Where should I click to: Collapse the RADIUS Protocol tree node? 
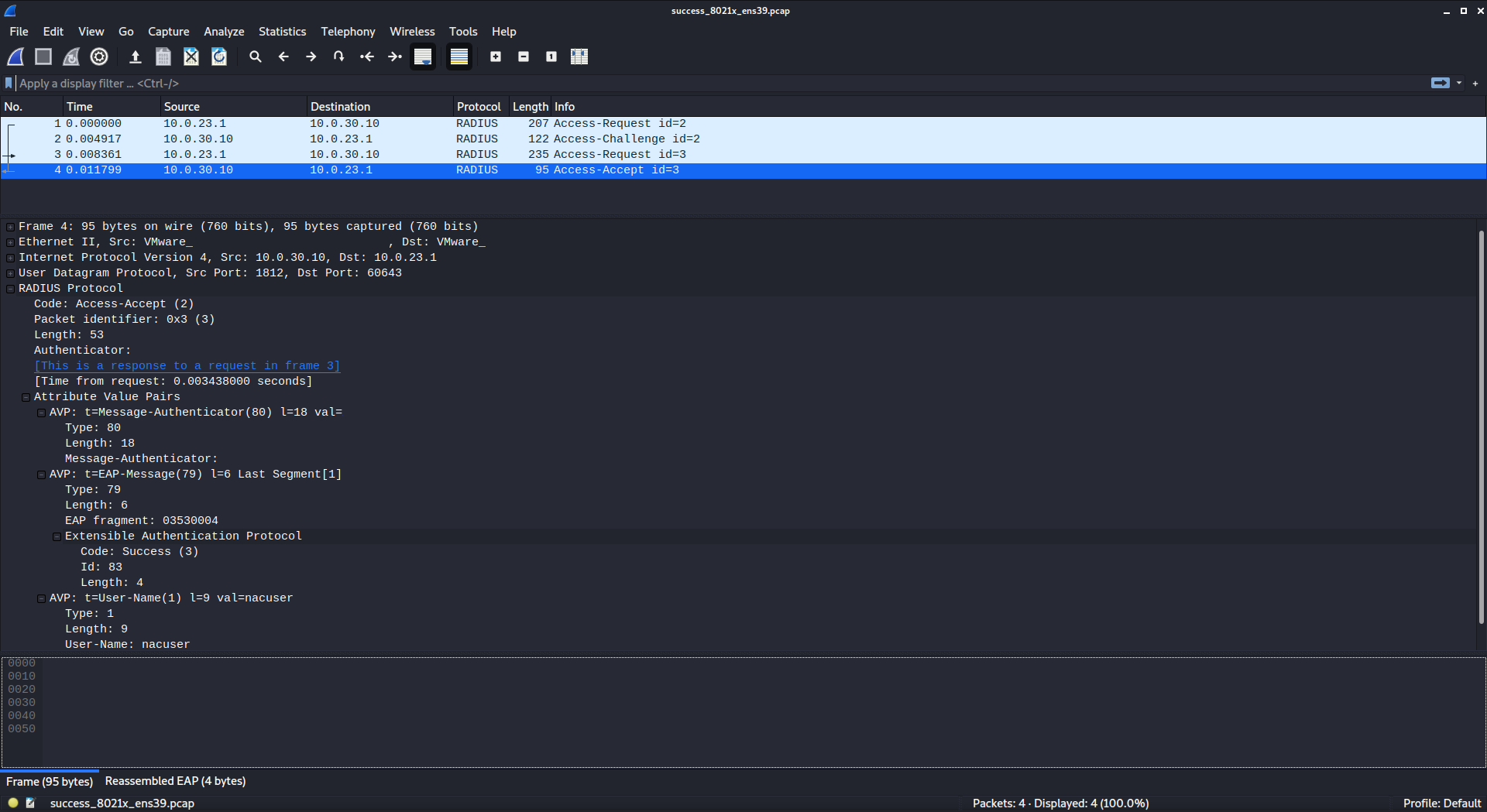click(x=10, y=289)
